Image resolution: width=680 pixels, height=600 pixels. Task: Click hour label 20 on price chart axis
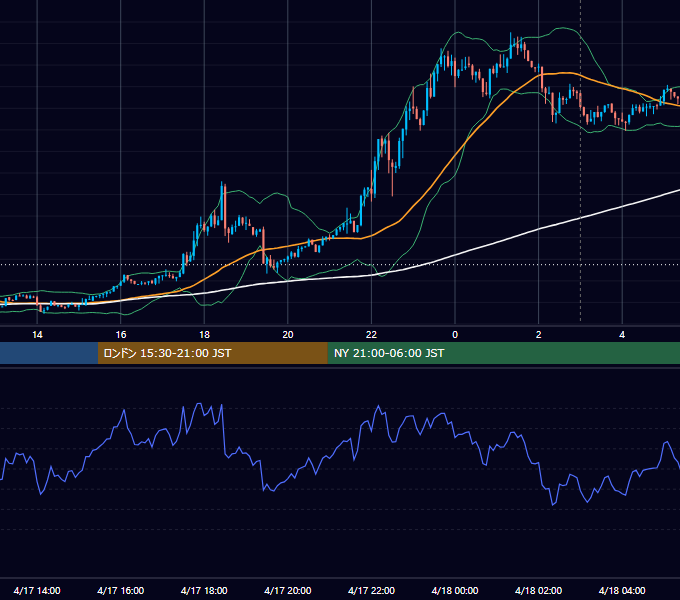pos(288,335)
